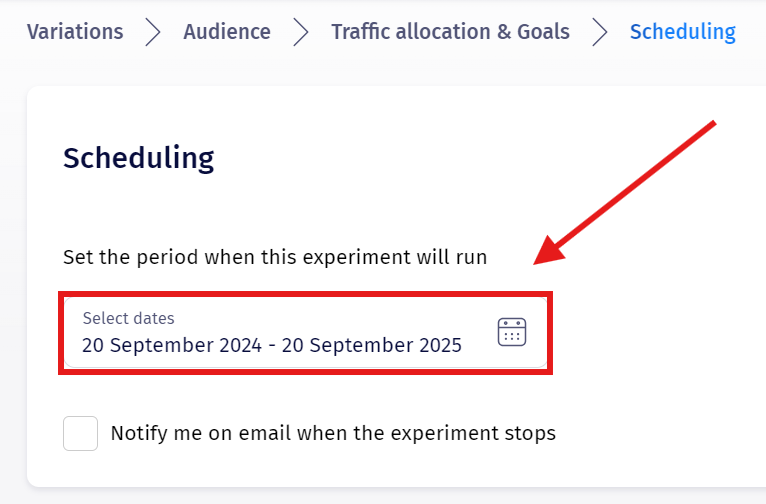Click the chevron before the Scheduling step
Image resolution: width=766 pixels, height=504 pixels.
click(x=600, y=32)
